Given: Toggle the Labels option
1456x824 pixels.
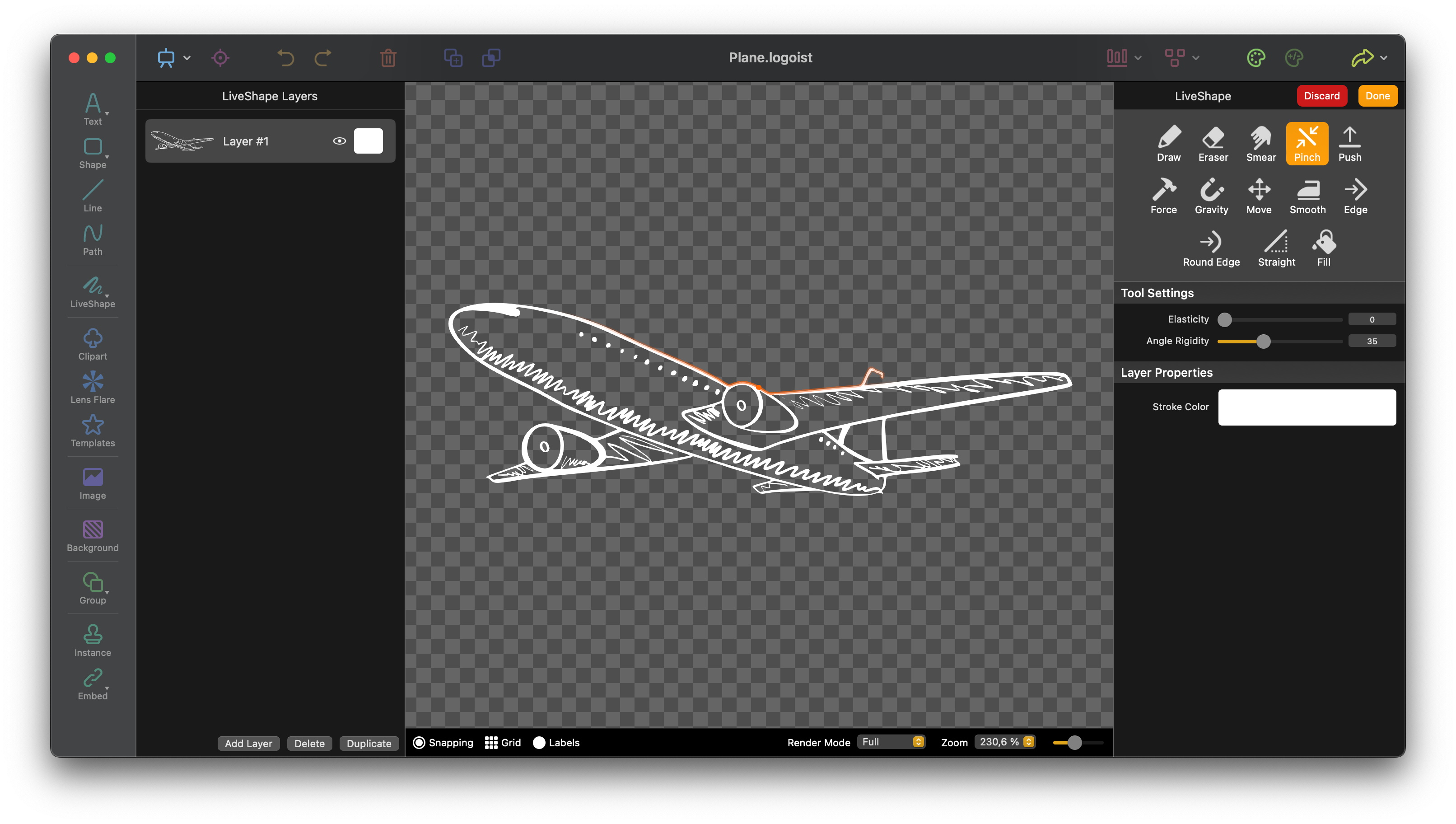Looking at the screenshot, I should [556, 743].
